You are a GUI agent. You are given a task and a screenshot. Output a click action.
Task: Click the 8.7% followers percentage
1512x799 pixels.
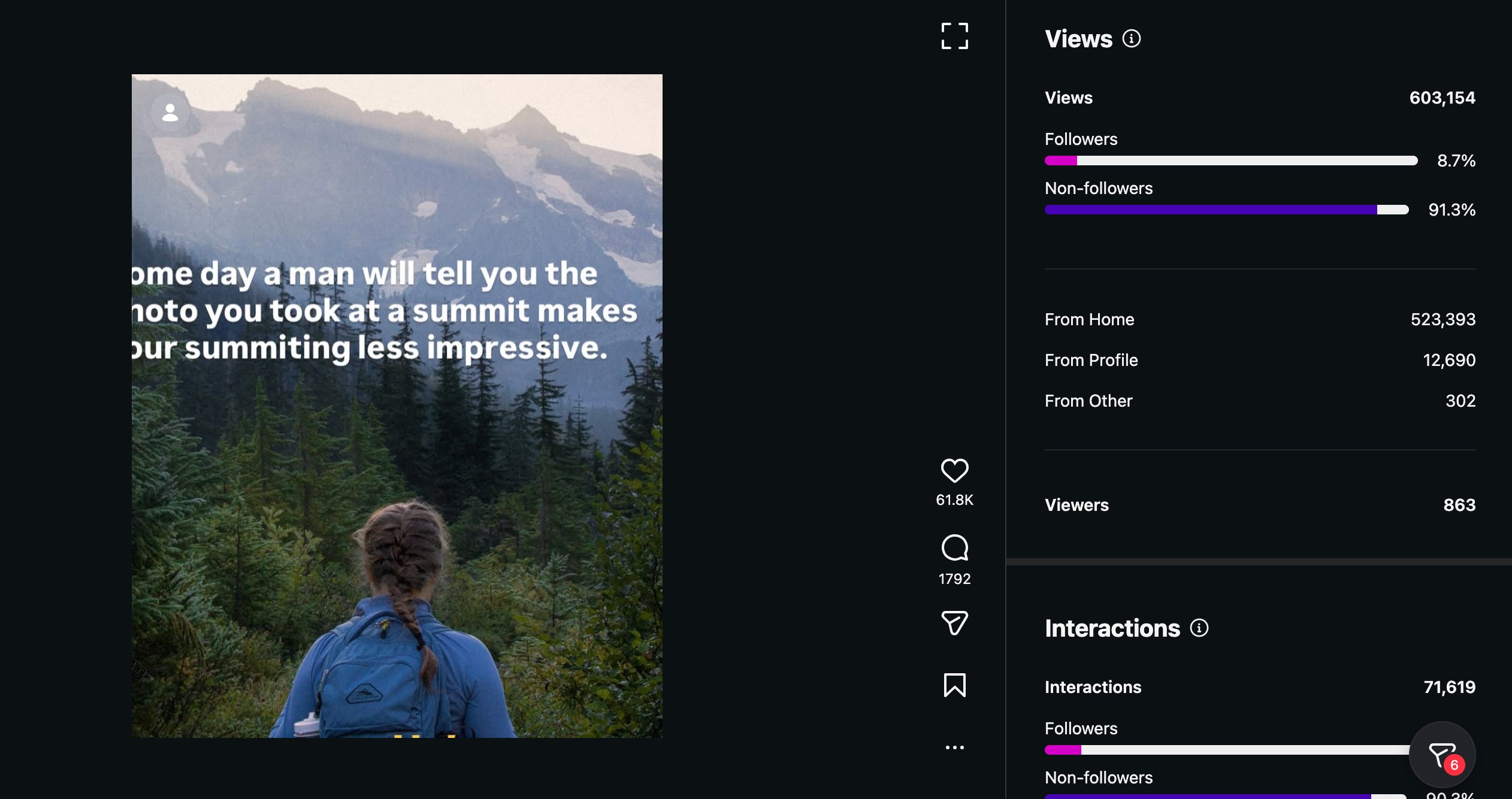tap(1456, 161)
